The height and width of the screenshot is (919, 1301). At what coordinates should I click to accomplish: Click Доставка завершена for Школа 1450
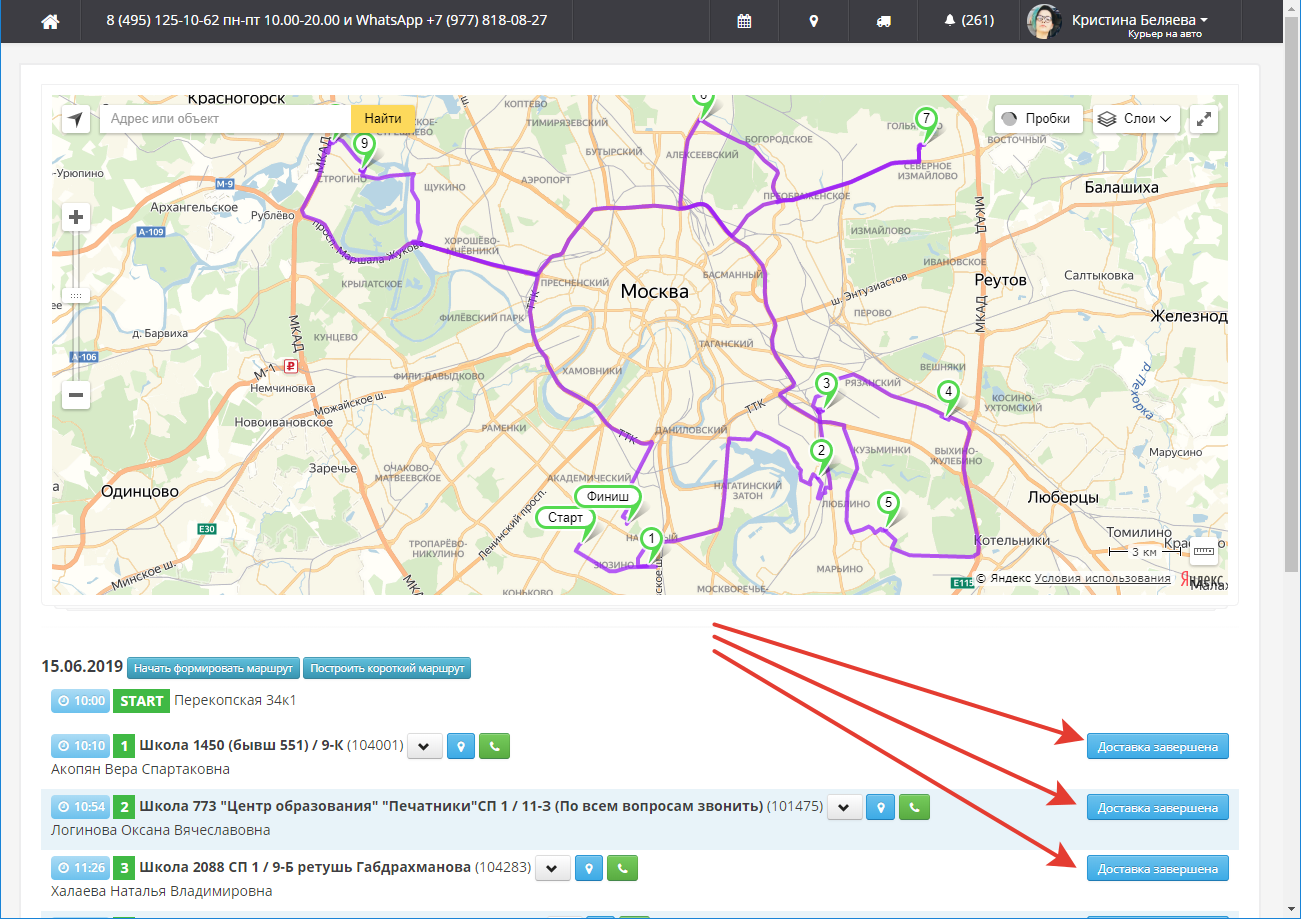tap(1158, 746)
